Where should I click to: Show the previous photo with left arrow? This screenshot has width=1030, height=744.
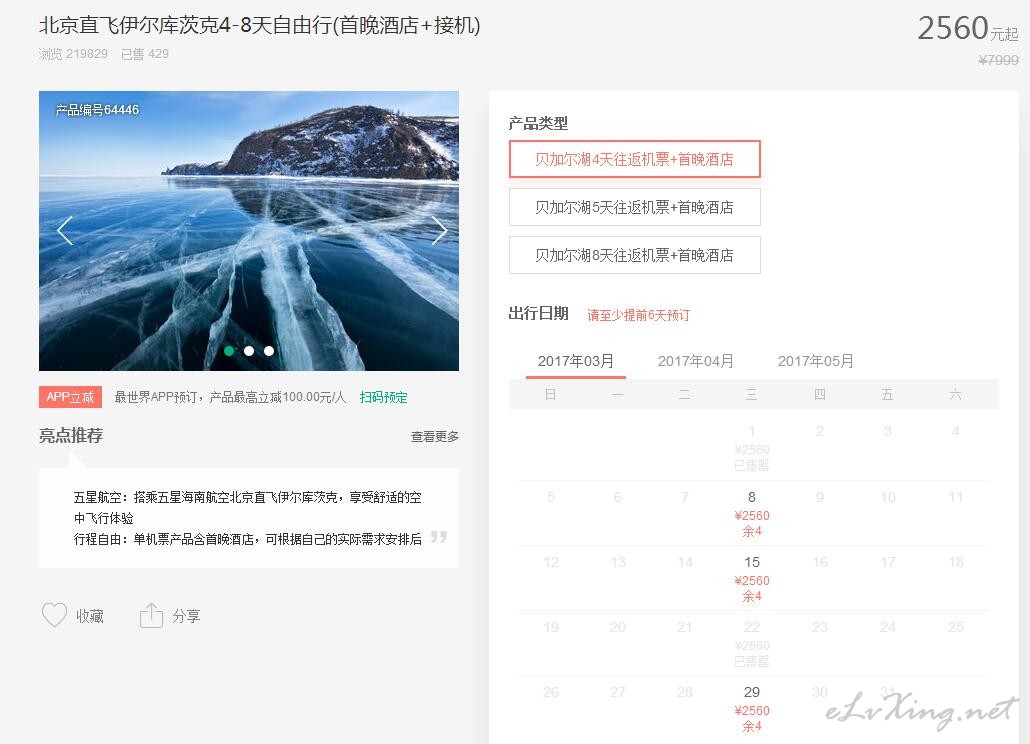(x=64, y=230)
